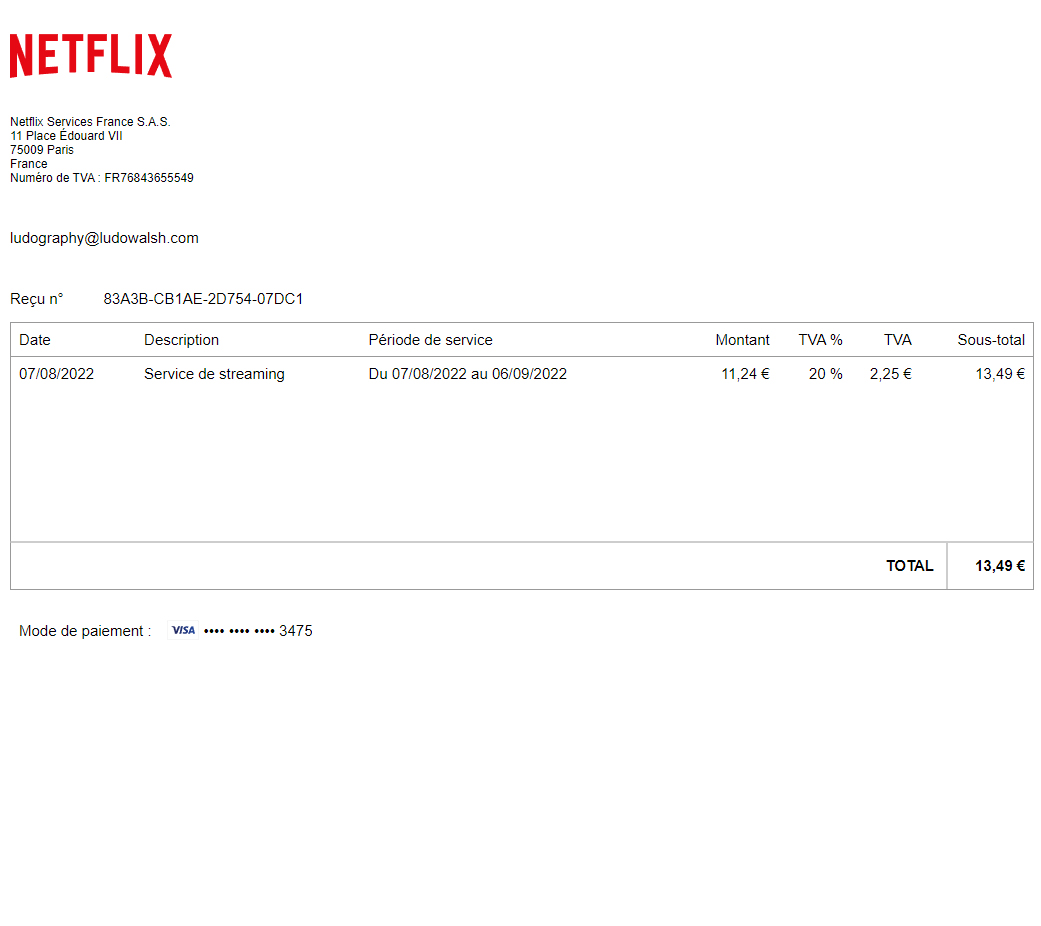Click the bold 'TOTAL' label

(x=910, y=566)
